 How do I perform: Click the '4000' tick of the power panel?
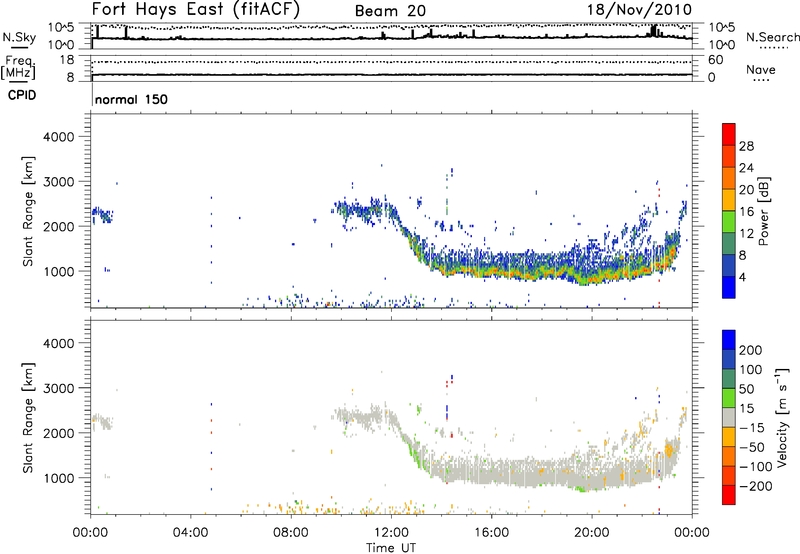(59, 137)
